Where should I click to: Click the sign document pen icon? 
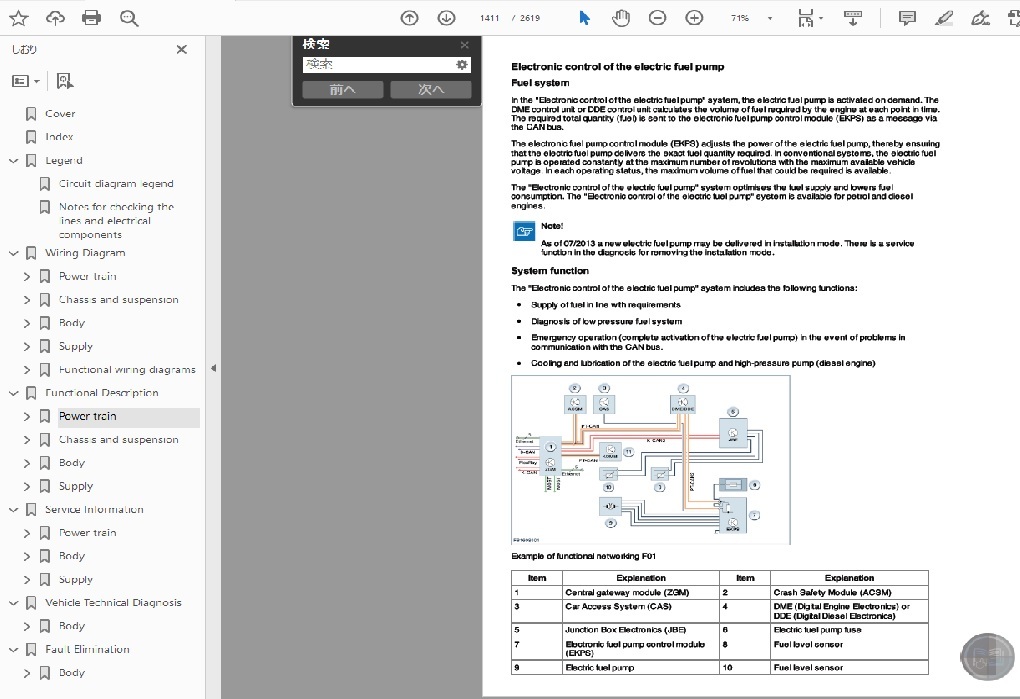click(x=980, y=18)
